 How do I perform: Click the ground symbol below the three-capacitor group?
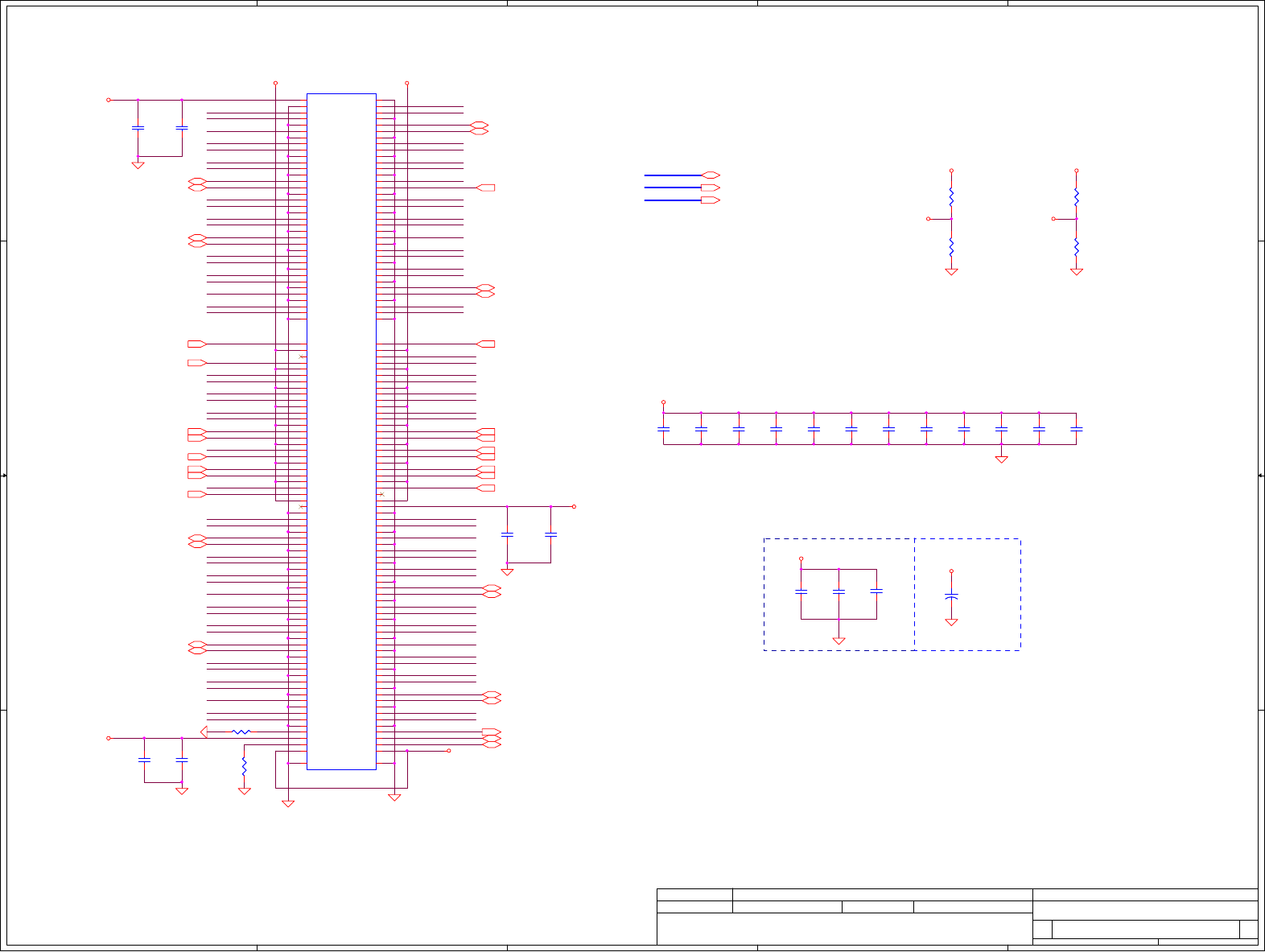(x=839, y=641)
